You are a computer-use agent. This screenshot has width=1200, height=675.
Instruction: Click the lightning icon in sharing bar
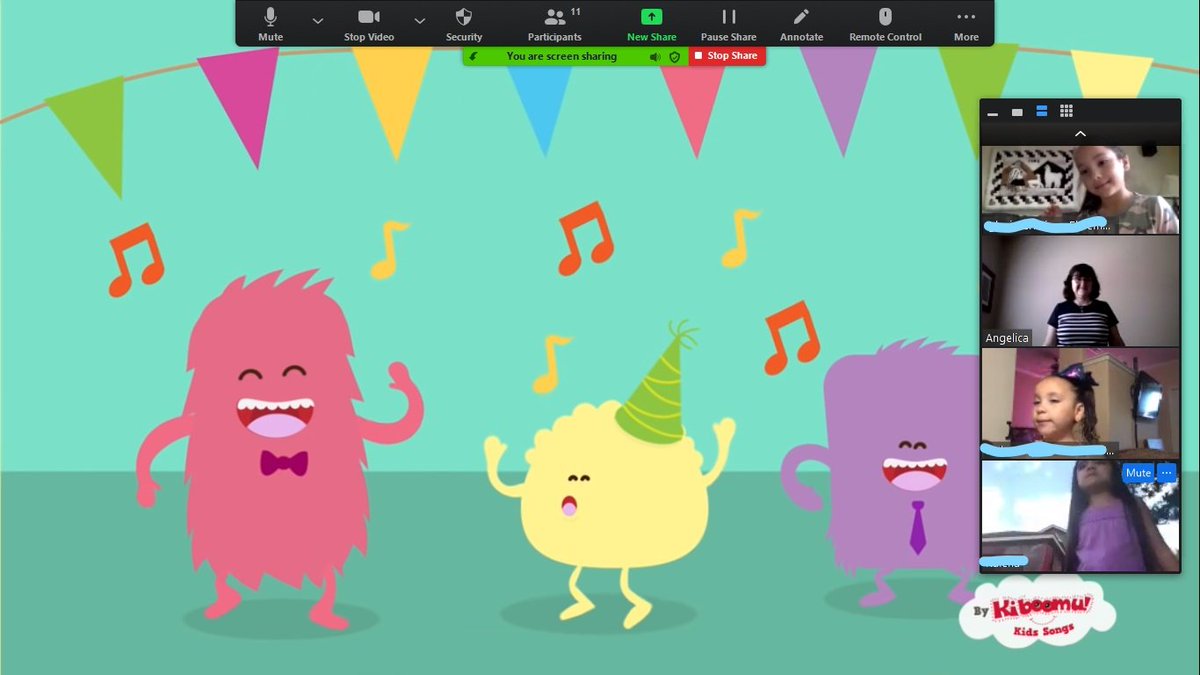473,57
